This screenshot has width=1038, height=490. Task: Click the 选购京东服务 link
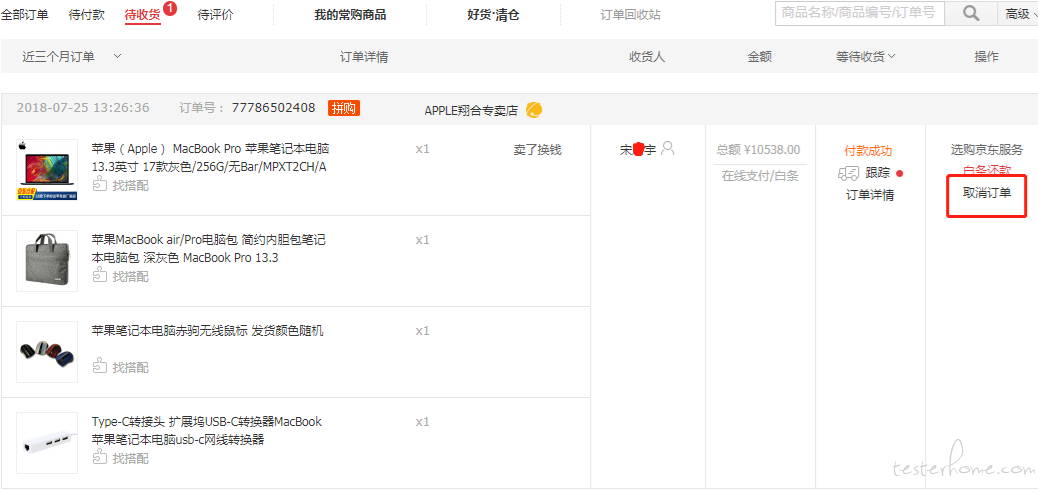(x=987, y=150)
